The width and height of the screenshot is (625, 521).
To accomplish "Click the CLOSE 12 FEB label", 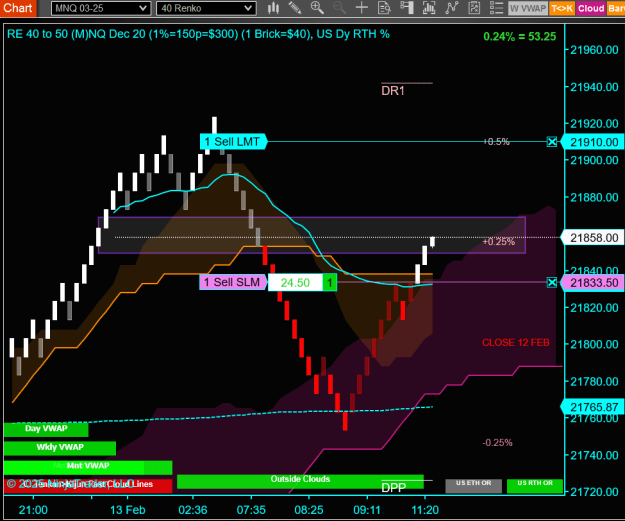I will pyautogui.click(x=516, y=342).
